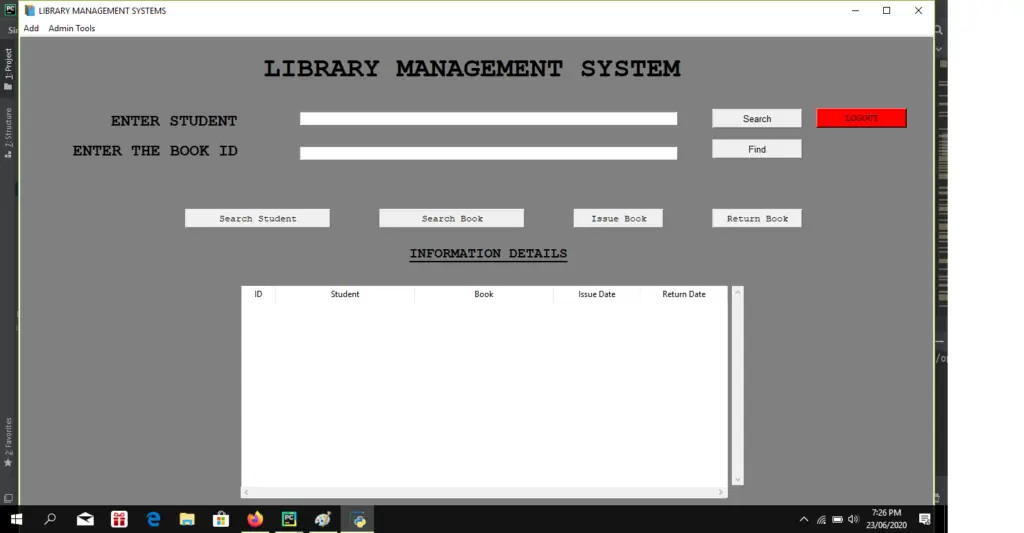Click the Return Book button

pyautogui.click(x=756, y=218)
